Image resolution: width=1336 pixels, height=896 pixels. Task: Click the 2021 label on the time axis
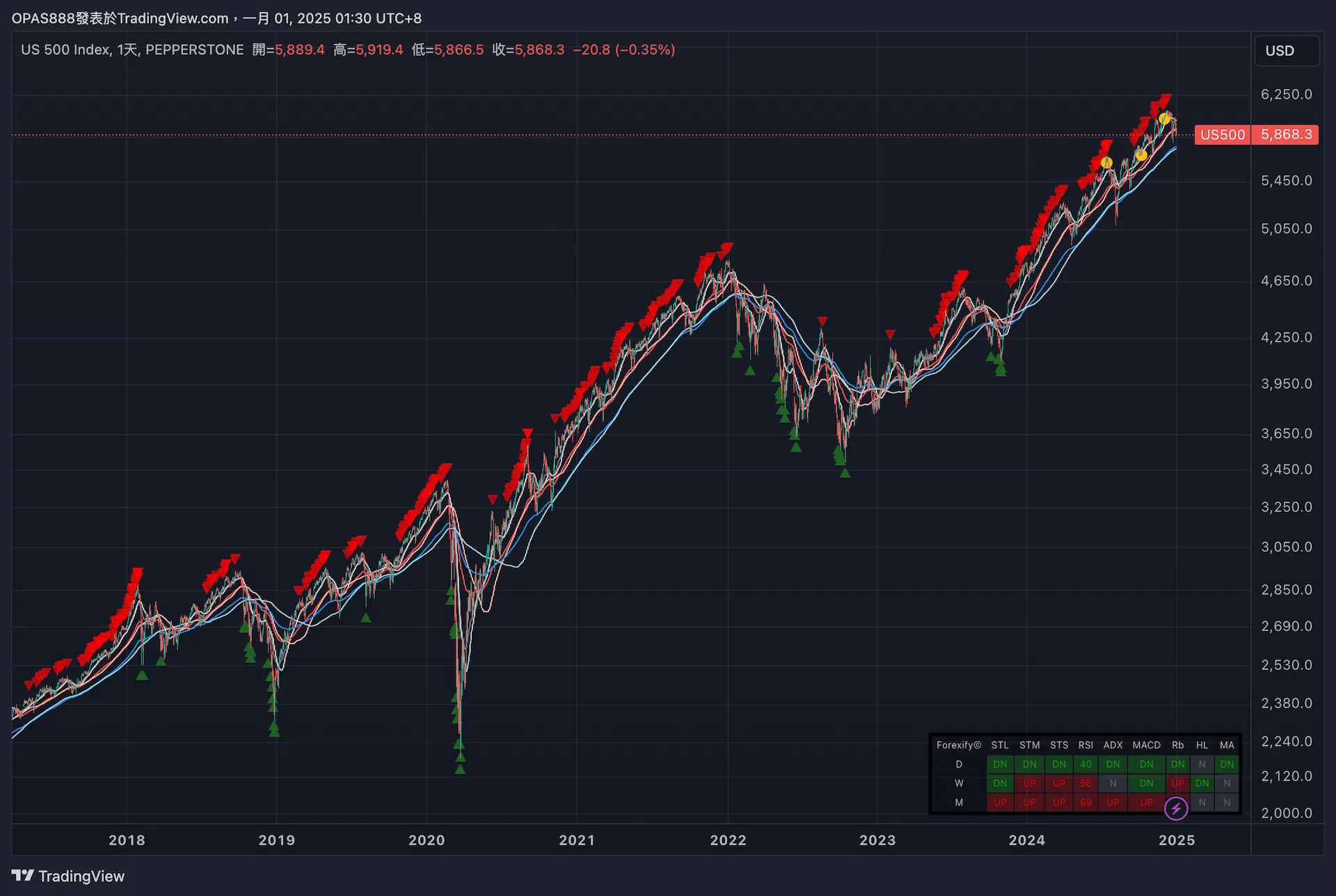(577, 840)
